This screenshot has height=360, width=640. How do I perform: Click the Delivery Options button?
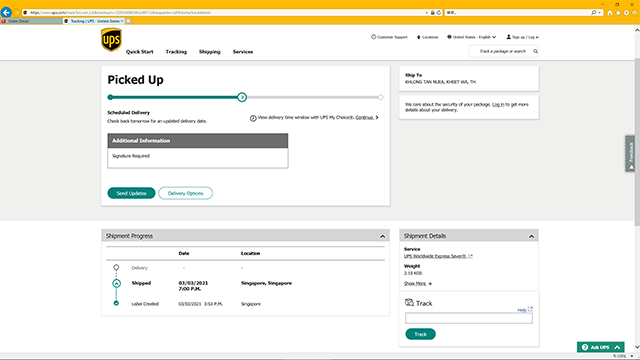(x=185, y=193)
